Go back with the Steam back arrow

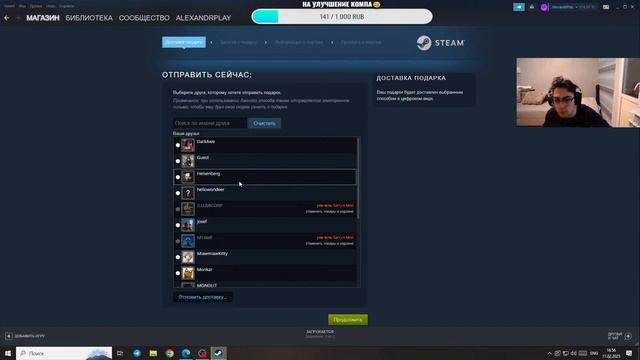pyautogui.click(x=7, y=18)
